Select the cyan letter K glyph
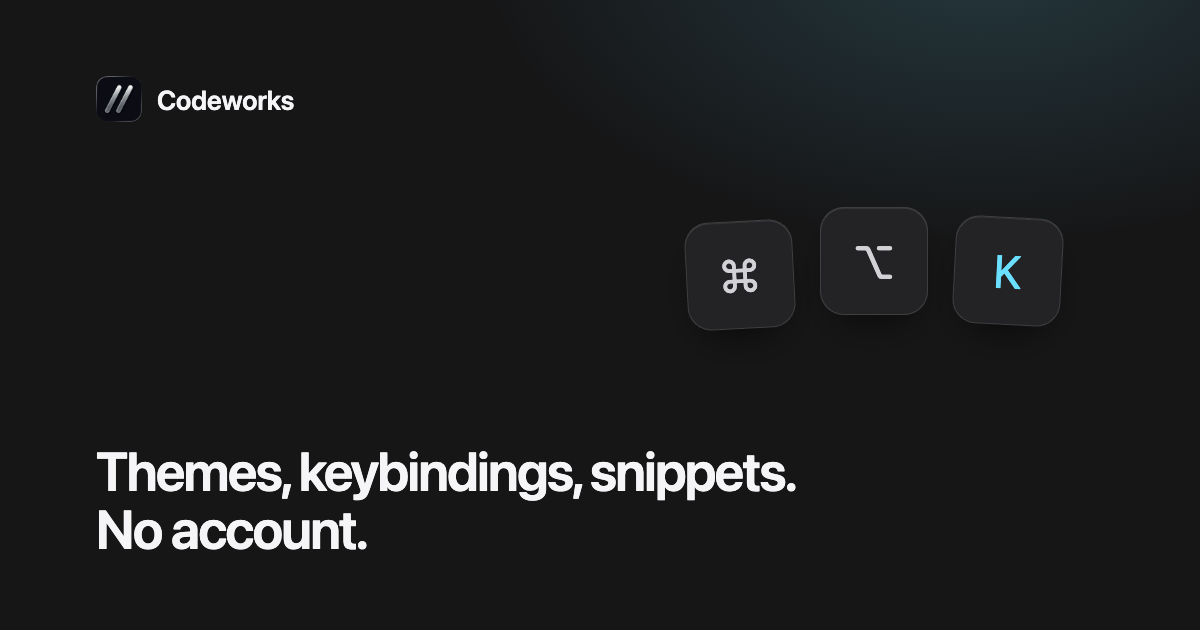 click(x=1008, y=273)
